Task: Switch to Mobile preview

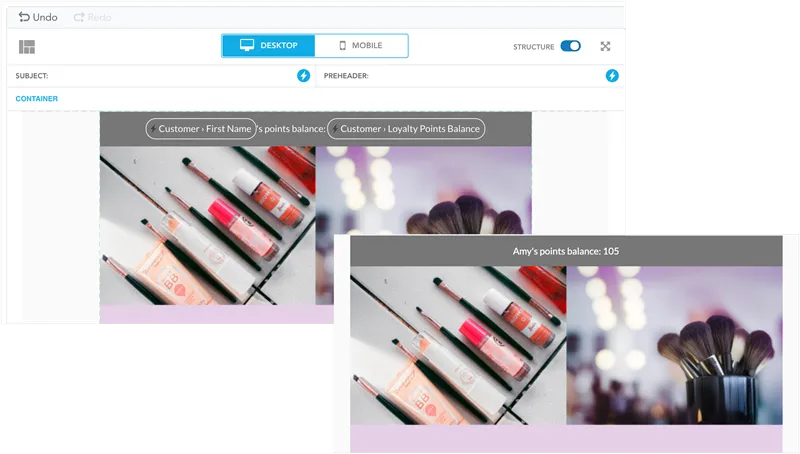Action: point(361,46)
